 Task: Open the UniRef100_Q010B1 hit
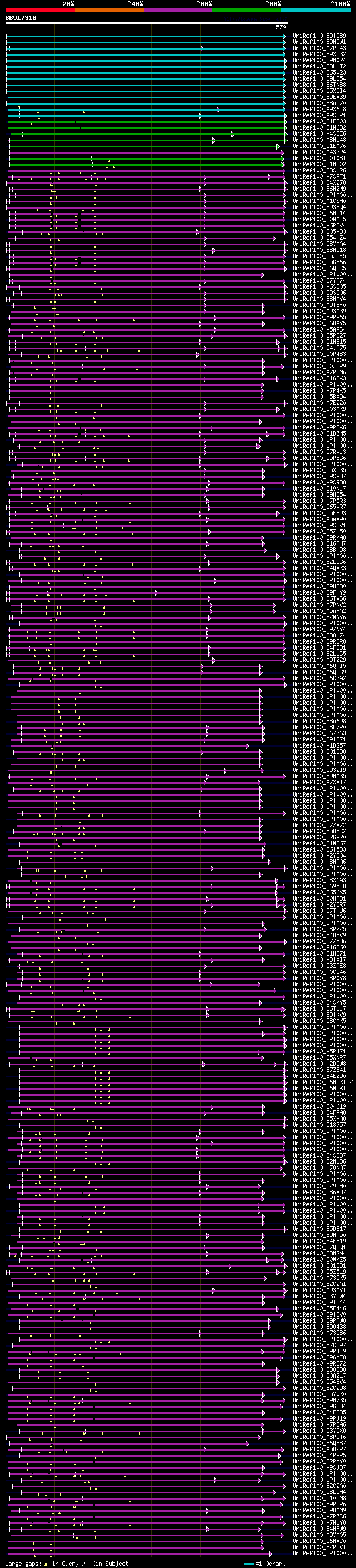coord(319,159)
